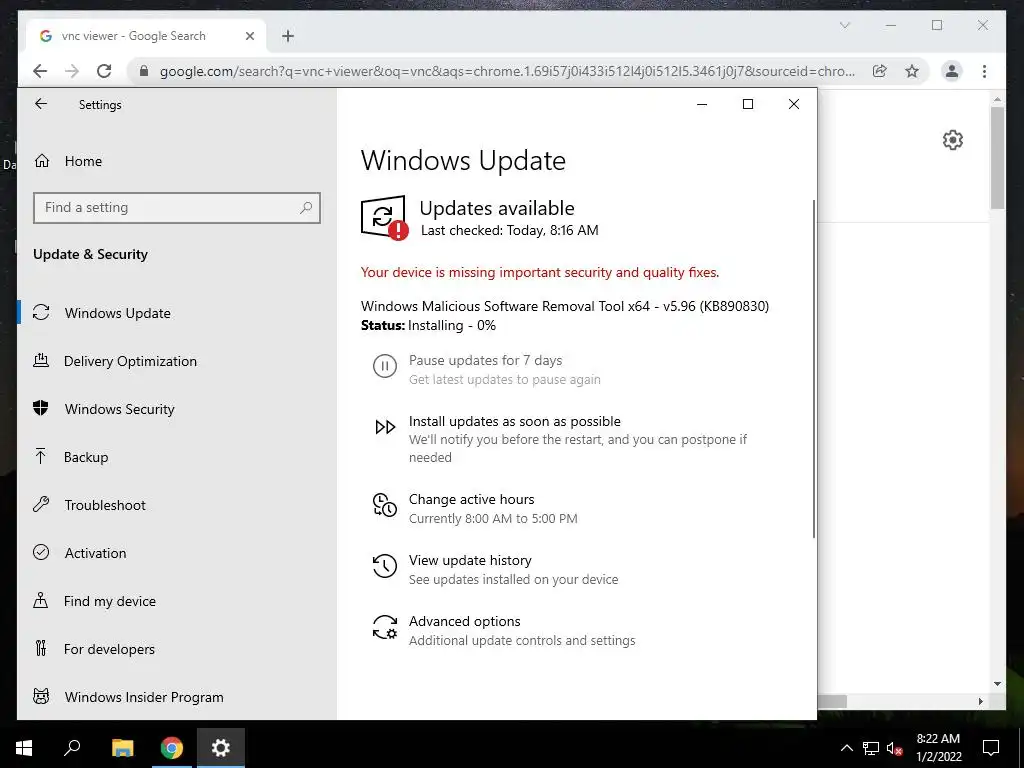Click the Settings window vertical scrollbar
1024x768 pixels.
(x=814, y=369)
